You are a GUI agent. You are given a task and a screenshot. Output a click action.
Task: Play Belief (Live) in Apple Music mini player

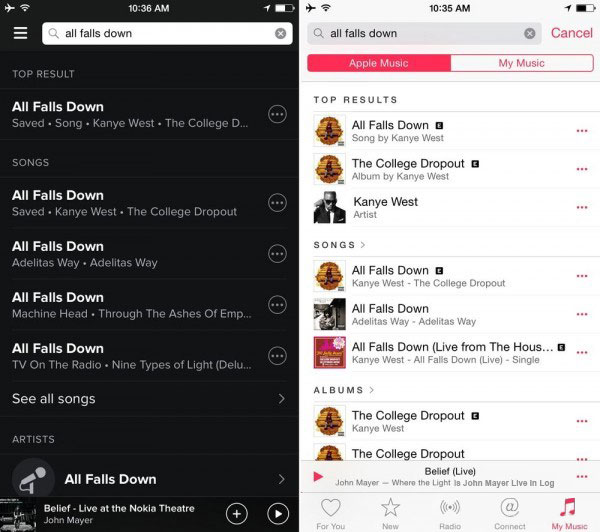point(318,477)
